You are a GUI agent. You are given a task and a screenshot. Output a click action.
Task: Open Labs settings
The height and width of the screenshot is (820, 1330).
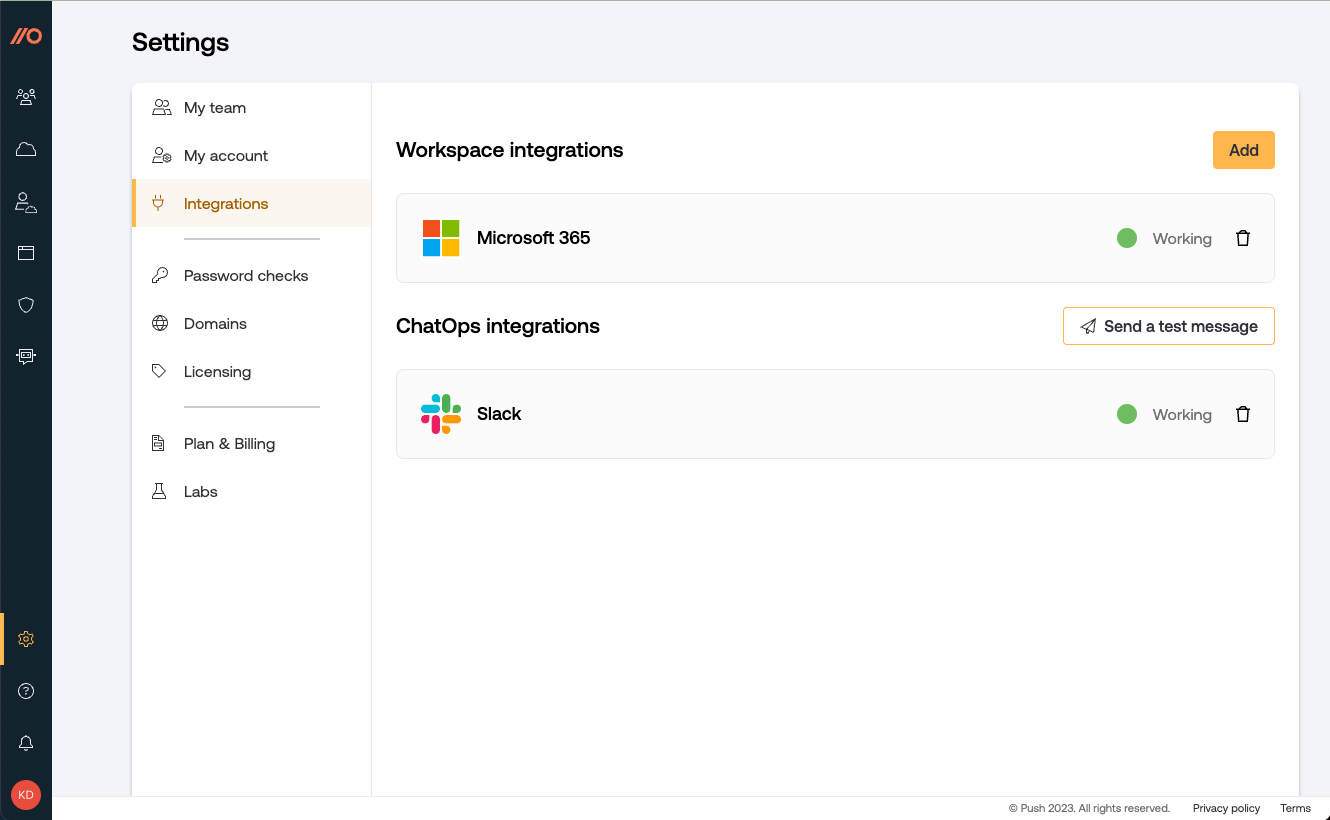pyautogui.click(x=252, y=491)
